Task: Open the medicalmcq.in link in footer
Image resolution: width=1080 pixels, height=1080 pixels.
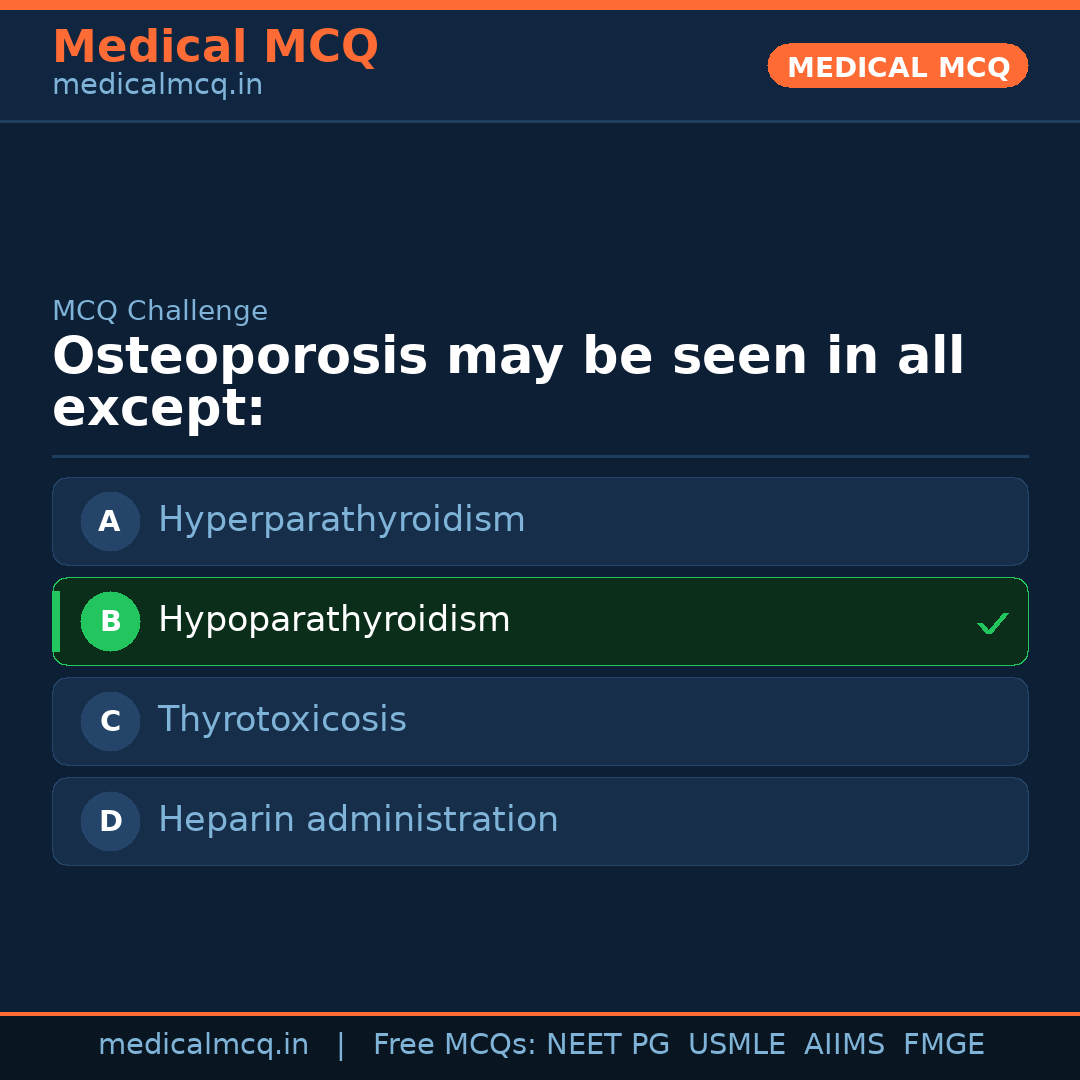Action: tap(203, 1045)
